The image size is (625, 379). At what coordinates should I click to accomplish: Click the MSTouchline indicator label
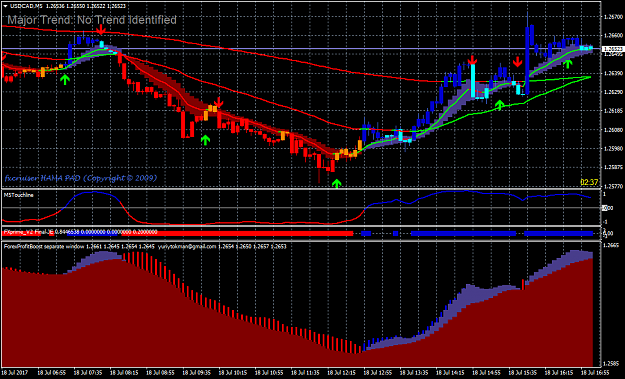[x=18, y=195]
